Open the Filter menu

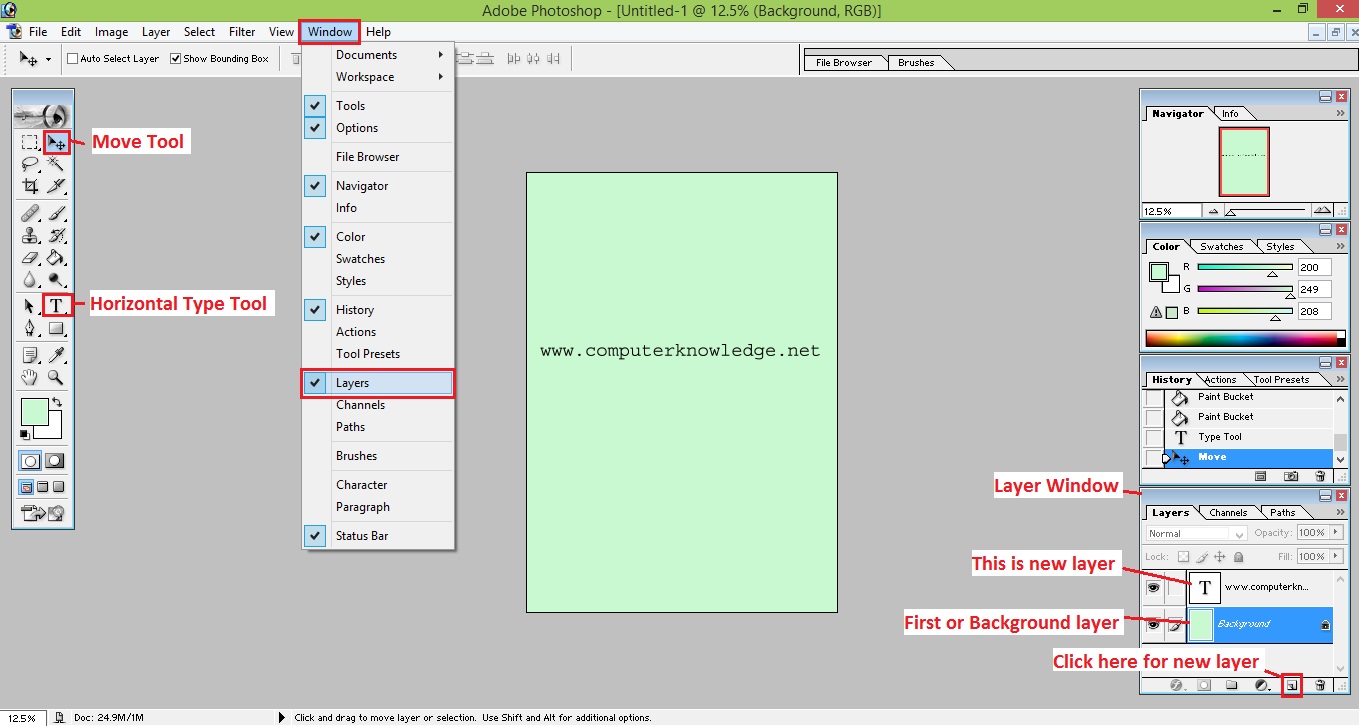click(x=242, y=32)
